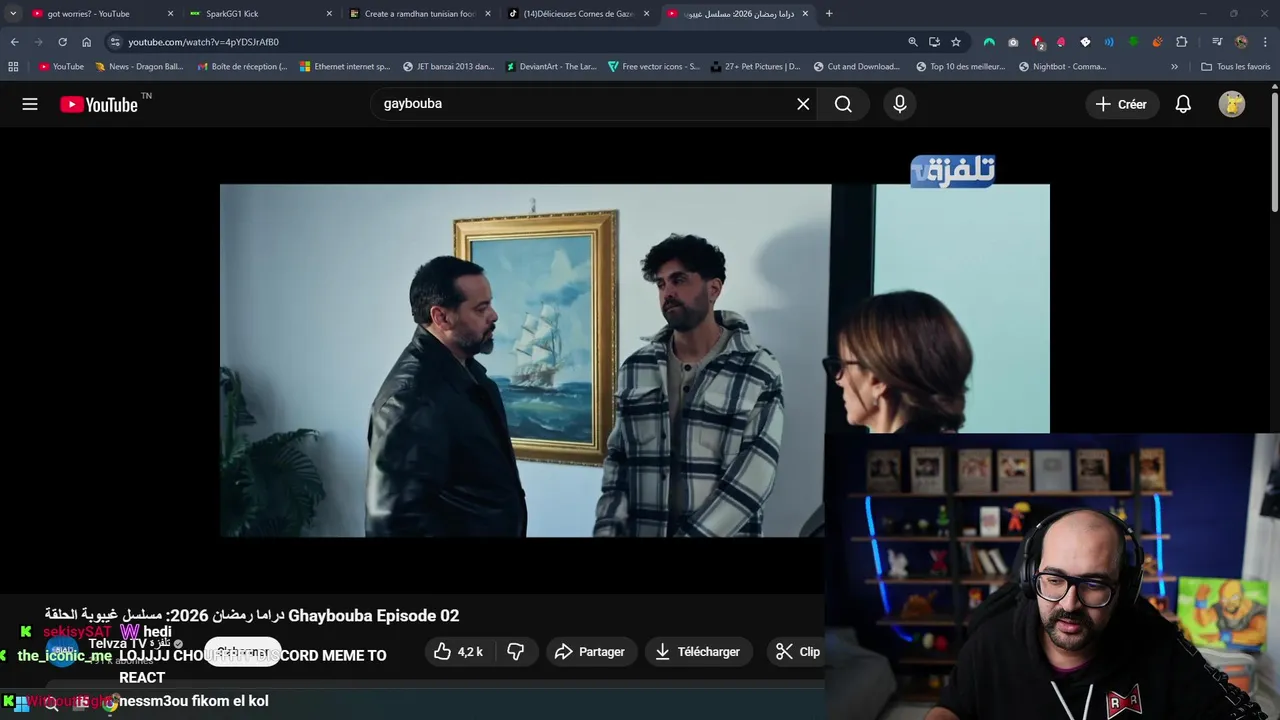Open the 'Boîte de réception' bookmark
Viewport: 1280px width, 720px height.
pyautogui.click(x=241, y=67)
